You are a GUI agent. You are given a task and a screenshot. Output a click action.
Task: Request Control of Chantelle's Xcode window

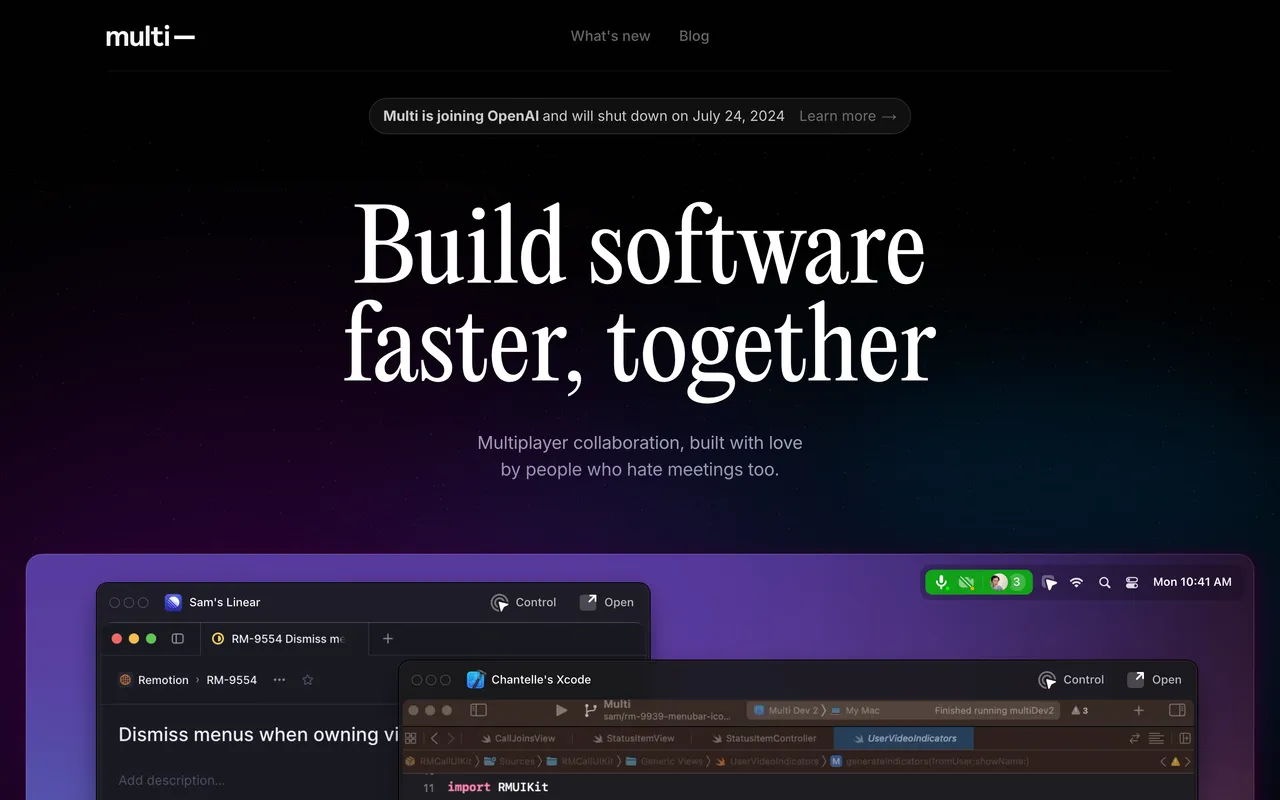click(x=1071, y=680)
